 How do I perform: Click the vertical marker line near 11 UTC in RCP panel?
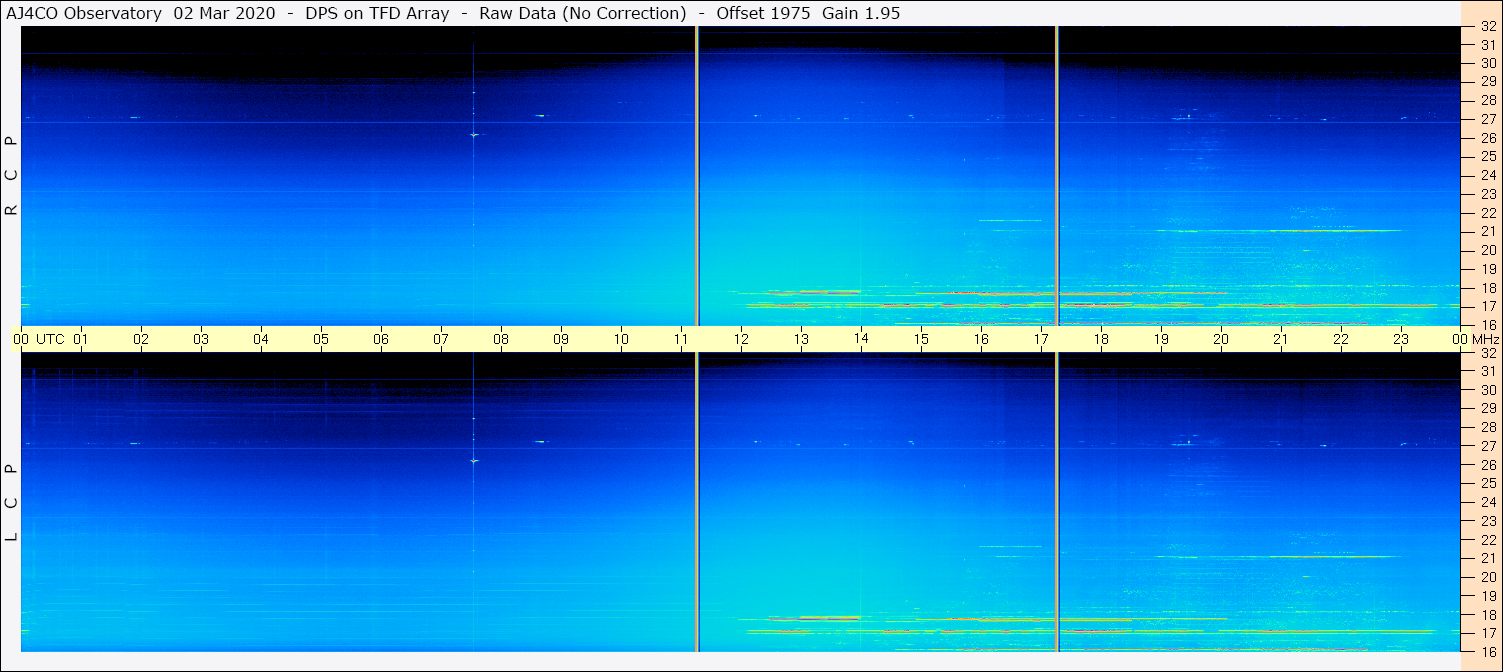696,175
